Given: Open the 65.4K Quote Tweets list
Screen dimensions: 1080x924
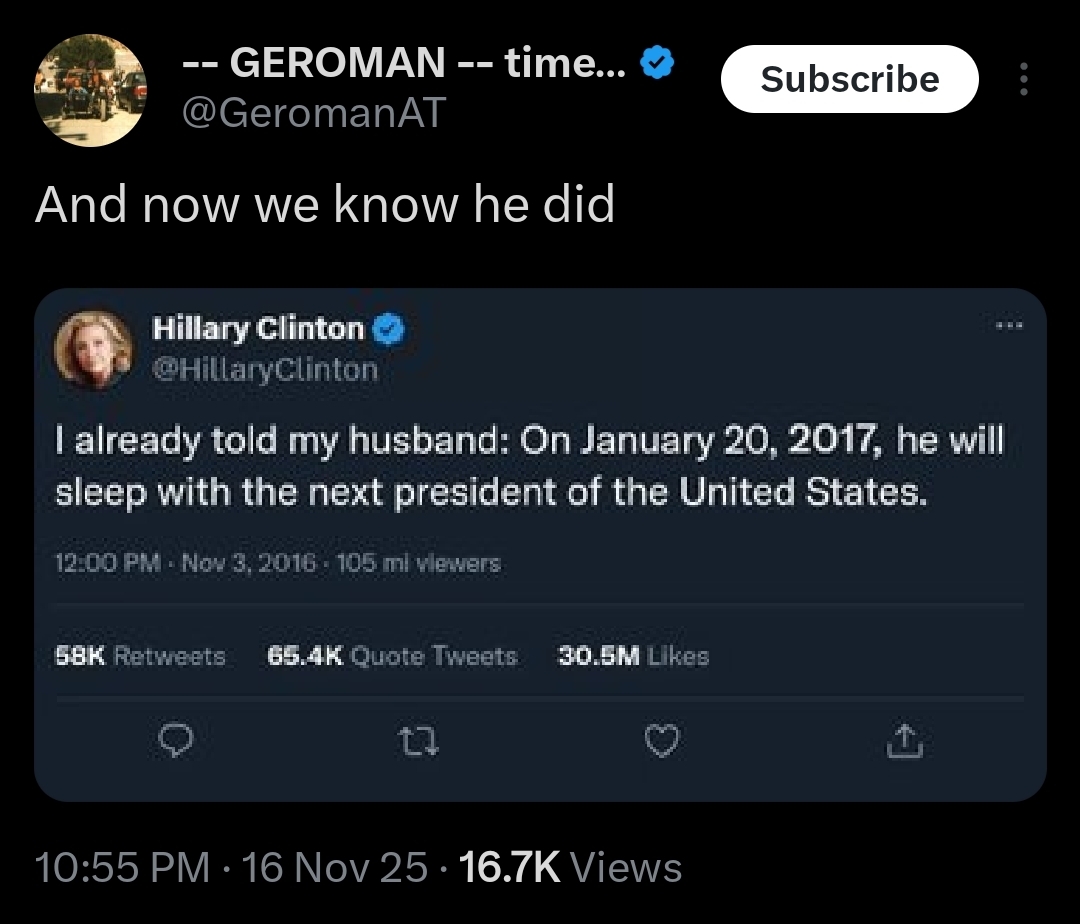Looking at the screenshot, I should pyautogui.click(x=392, y=655).
